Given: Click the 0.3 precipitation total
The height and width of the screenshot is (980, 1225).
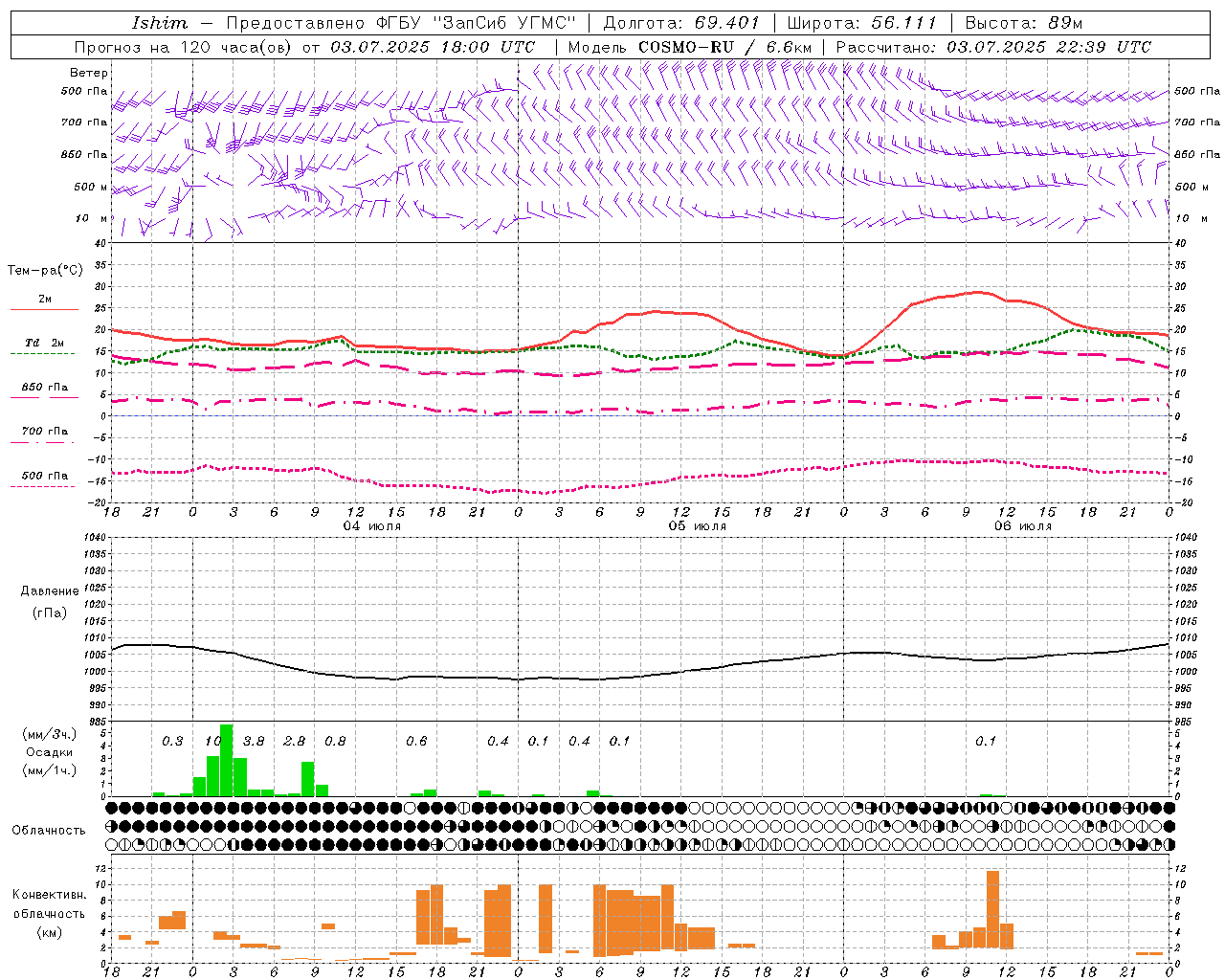Looking at the screenshot, I should [x=172, y=742].
